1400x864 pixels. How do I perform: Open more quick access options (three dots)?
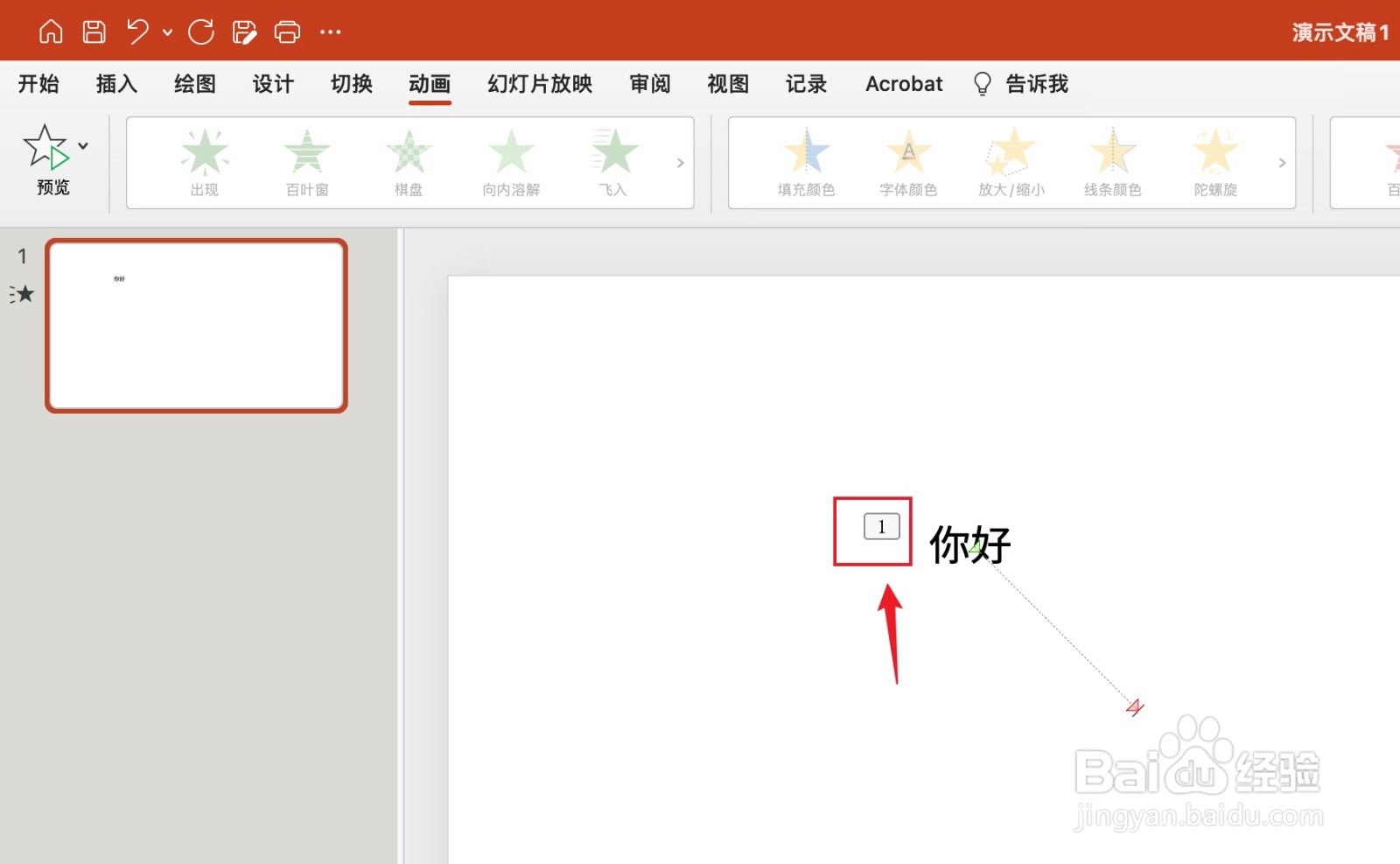click(x=330, y=32)
